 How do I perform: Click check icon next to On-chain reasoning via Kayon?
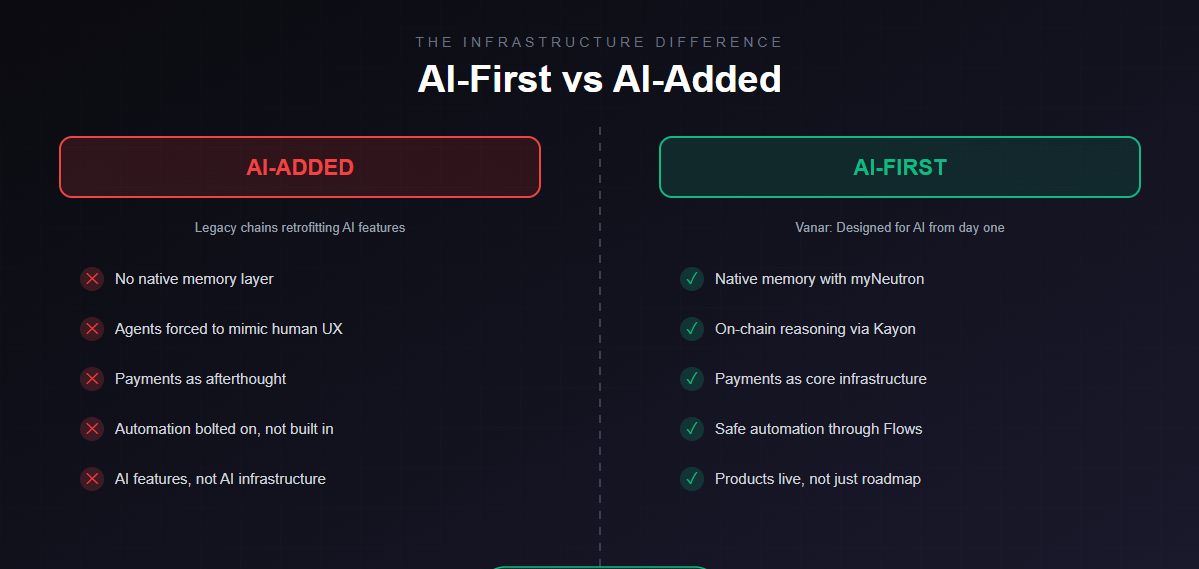click(691, 329)
